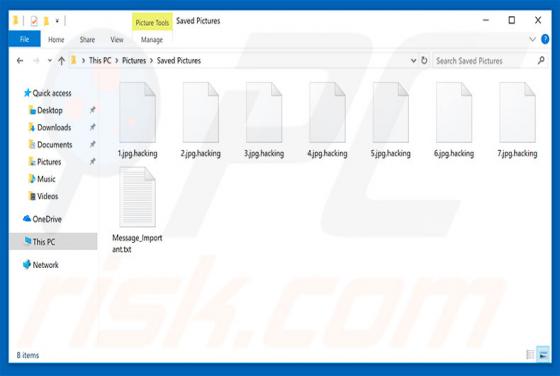
Task: Click the Search Saved Pictures field
Action: point(489,60)
